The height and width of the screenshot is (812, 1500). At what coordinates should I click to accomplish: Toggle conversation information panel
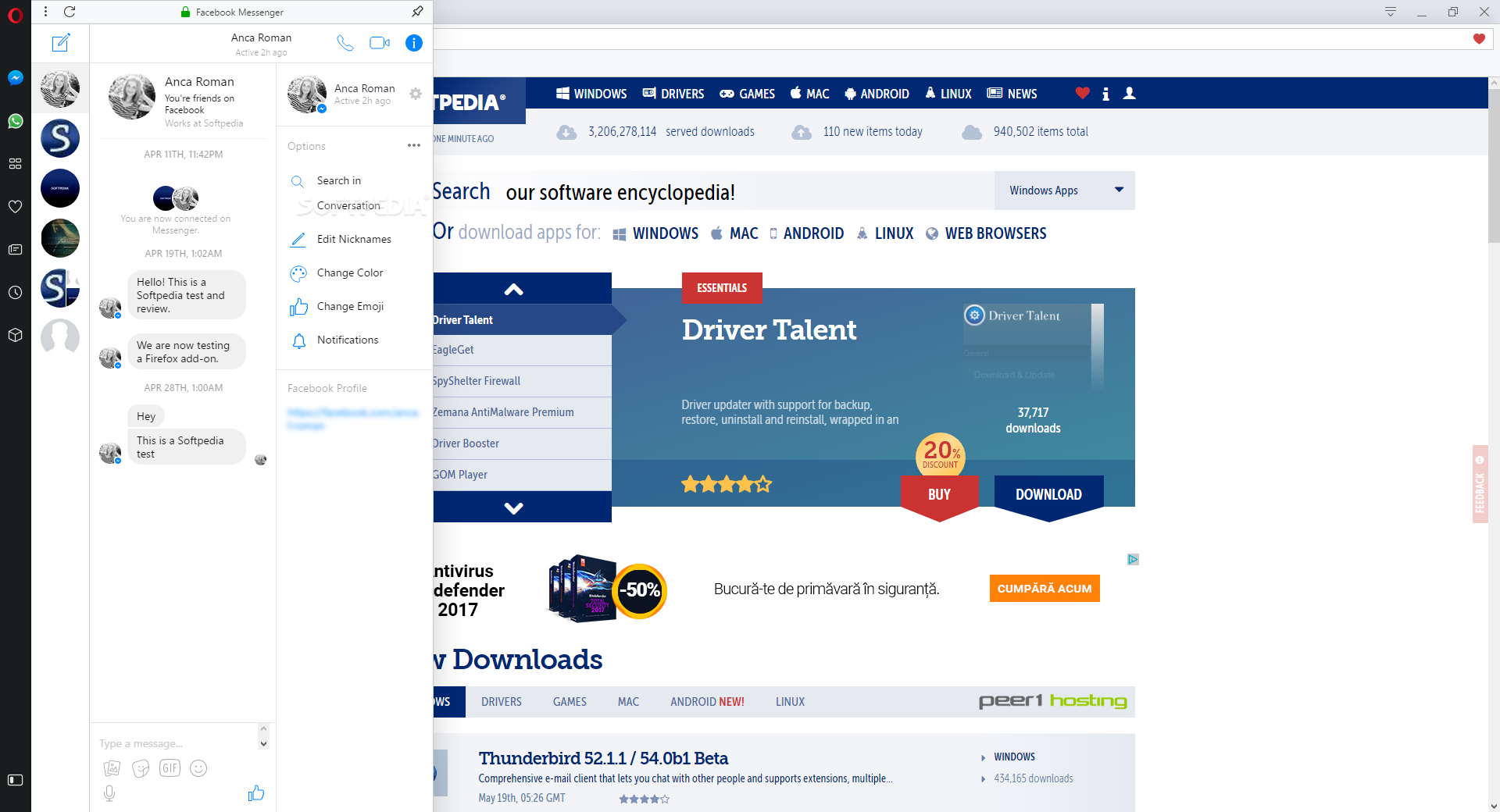point(414,43)
